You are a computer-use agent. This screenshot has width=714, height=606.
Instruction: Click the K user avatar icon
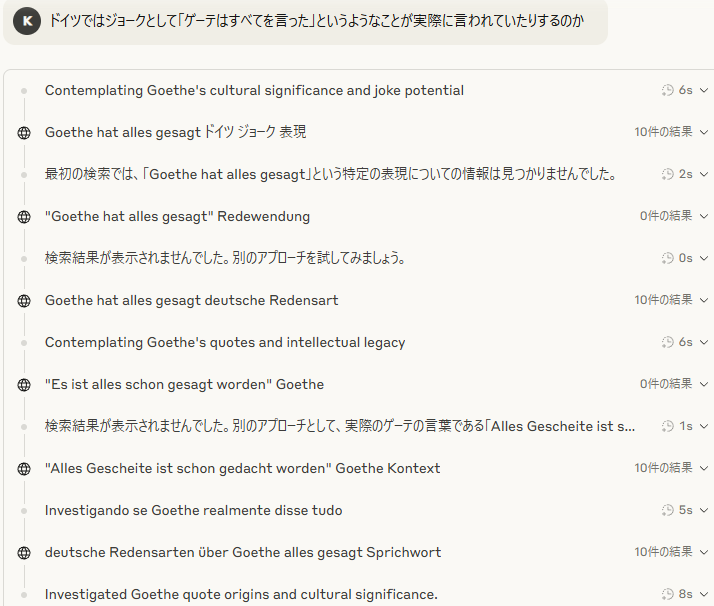[x=27, y=21]
